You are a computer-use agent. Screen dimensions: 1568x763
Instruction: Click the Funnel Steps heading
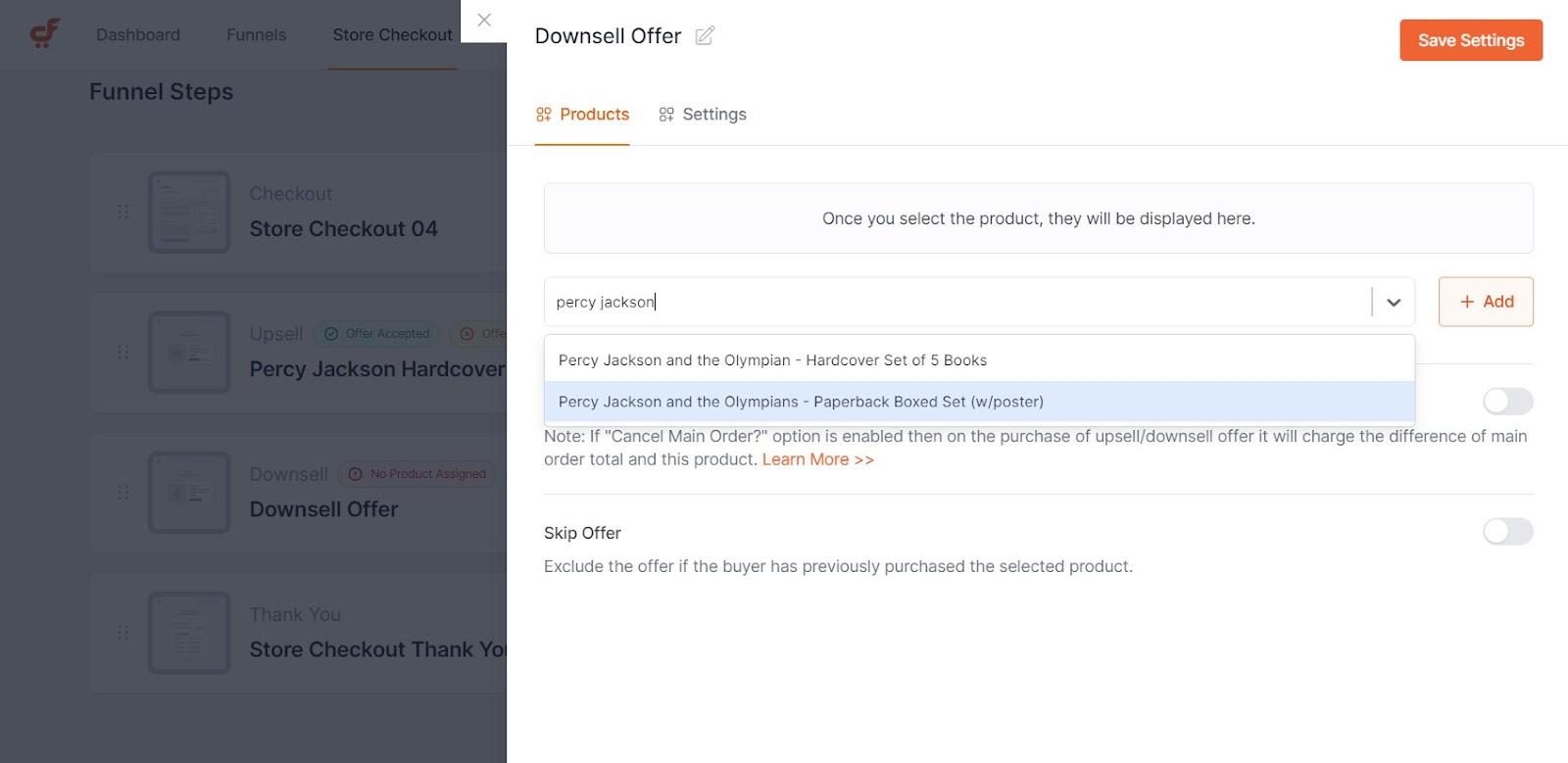click(162, 92)
